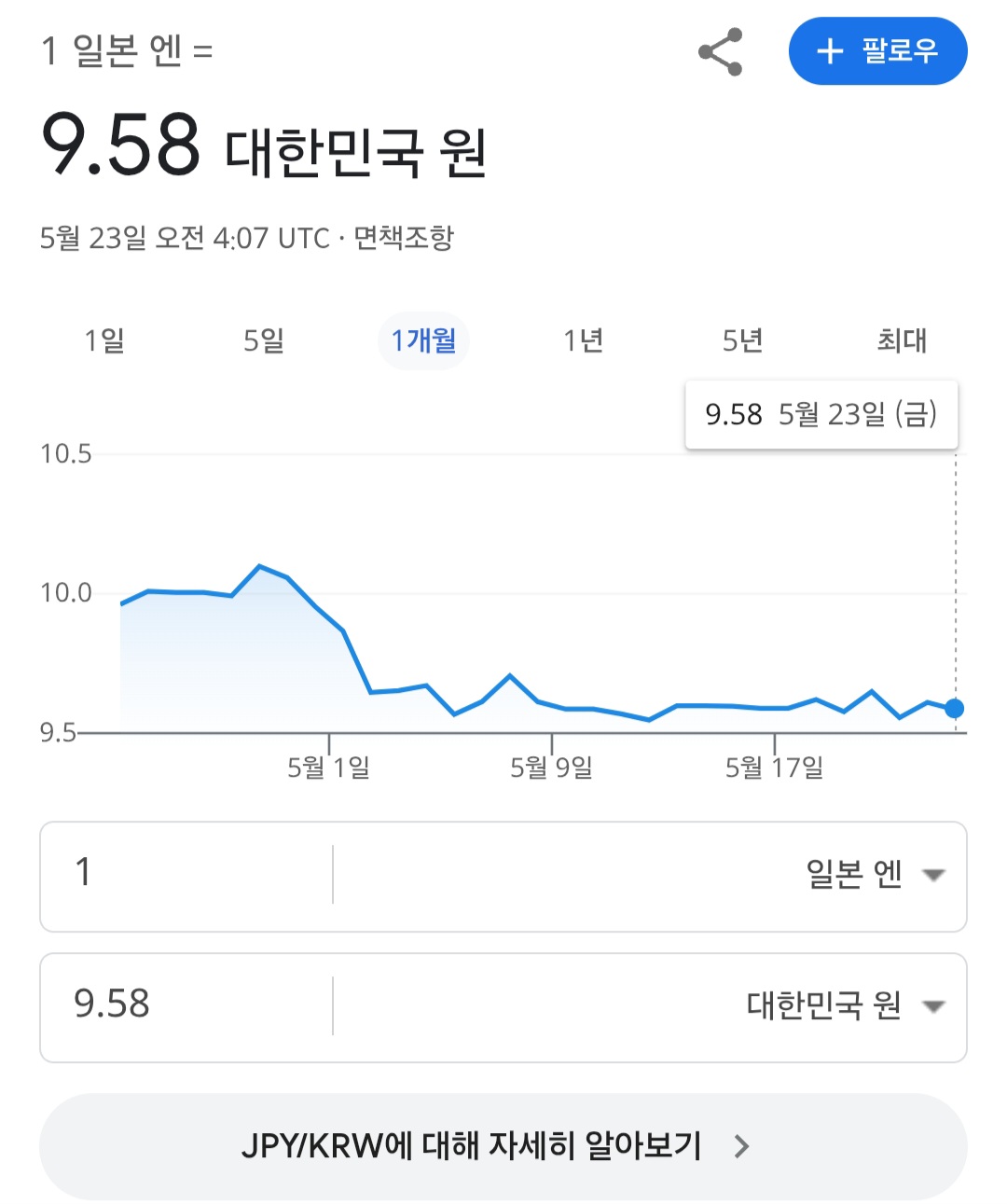Click the blue endpoint dot on chart
Viewport: 1007px width, 1204px height.
click(954, 709)
